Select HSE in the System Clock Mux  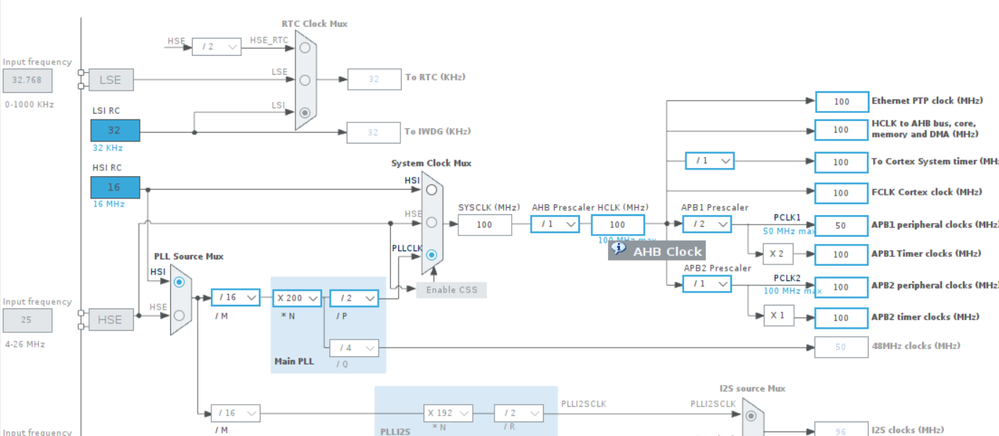pos(432,222)
